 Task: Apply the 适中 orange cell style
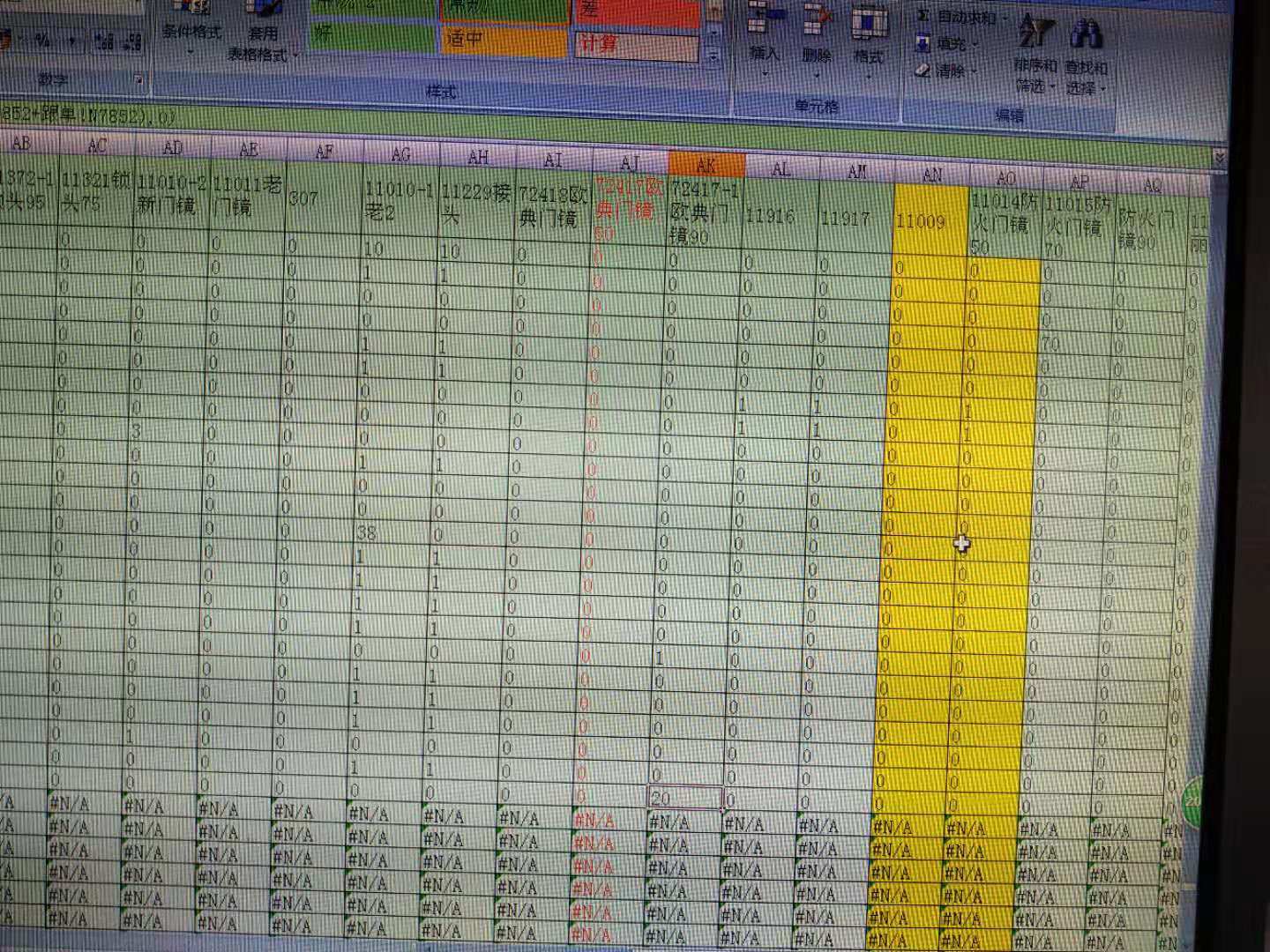504,41
